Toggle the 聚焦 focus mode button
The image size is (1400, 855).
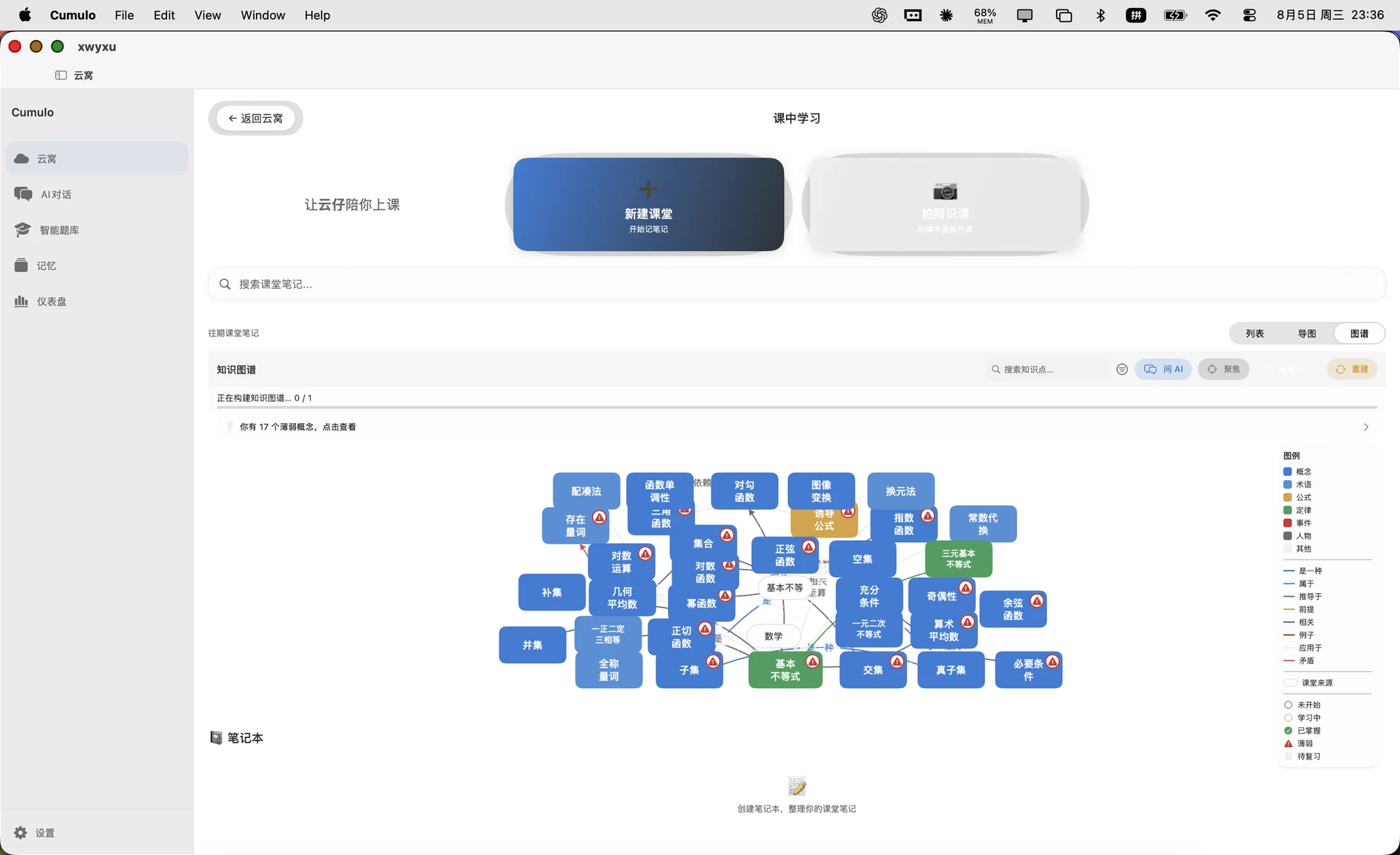point(1224,369)
